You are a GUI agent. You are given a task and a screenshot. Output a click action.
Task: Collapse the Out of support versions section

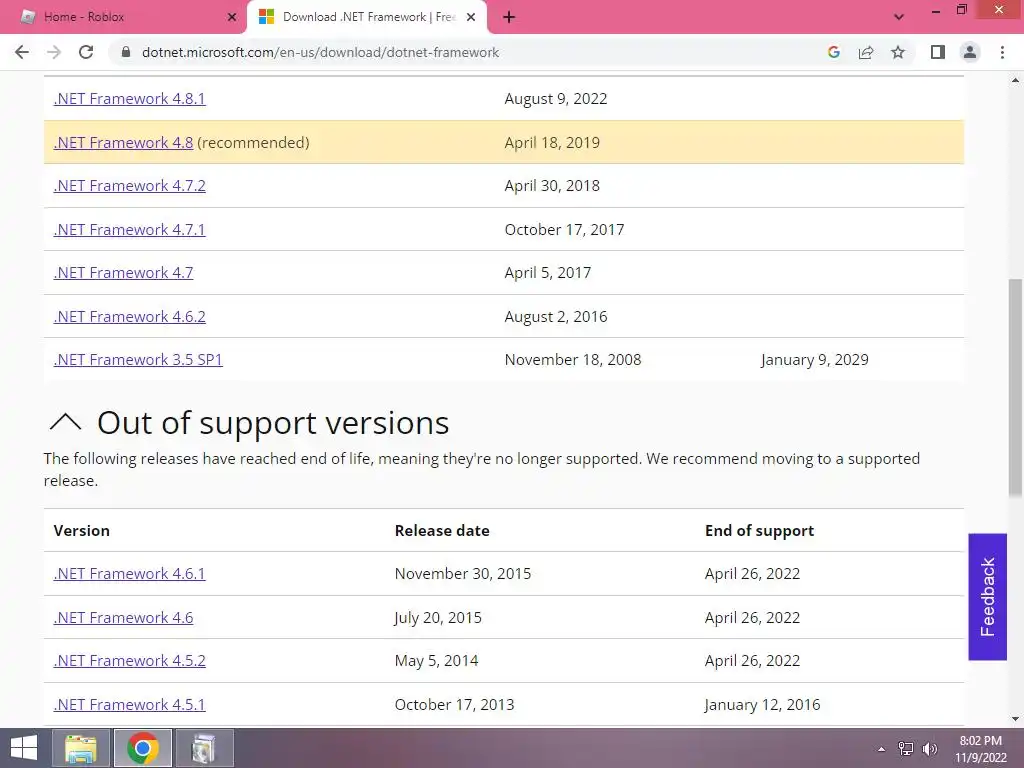click(x=66, y=423)
